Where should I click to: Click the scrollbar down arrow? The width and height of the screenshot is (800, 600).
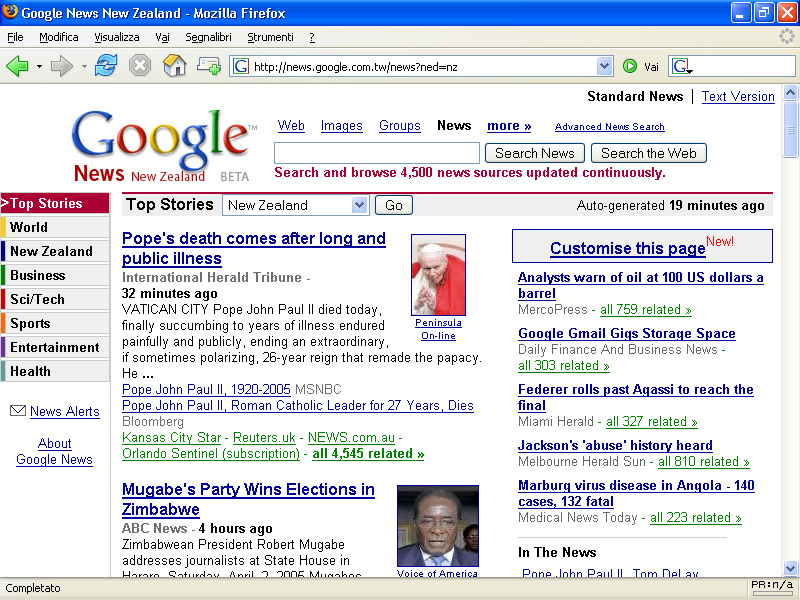790,568
